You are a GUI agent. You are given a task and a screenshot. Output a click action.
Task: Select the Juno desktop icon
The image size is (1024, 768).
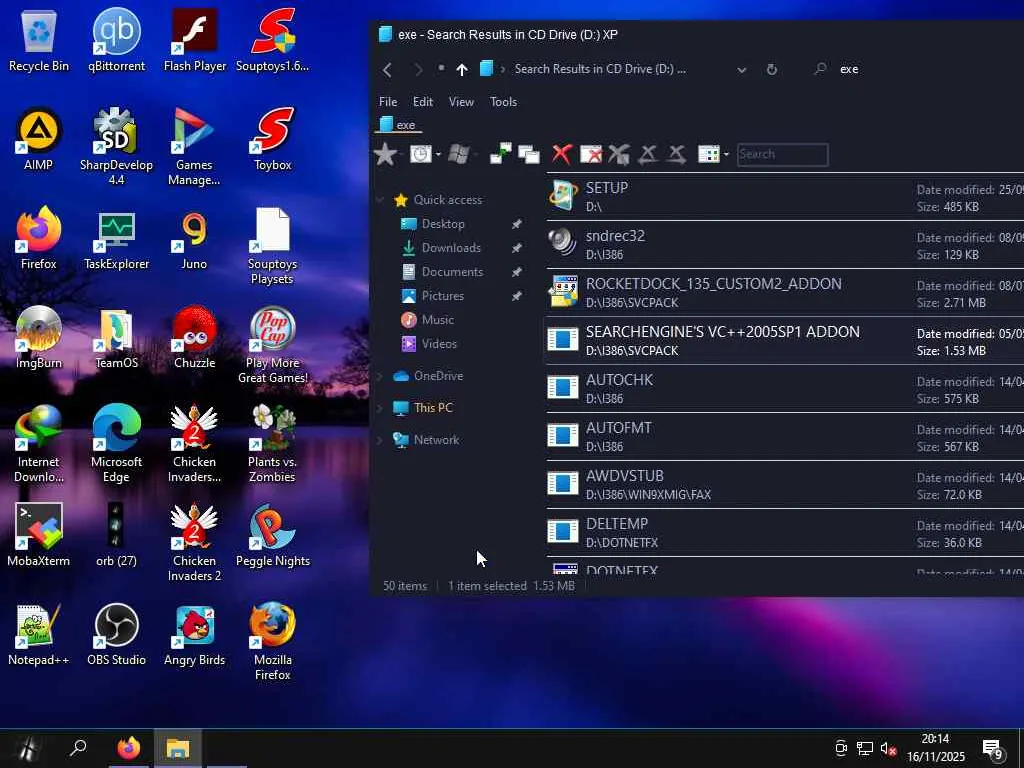195,238
